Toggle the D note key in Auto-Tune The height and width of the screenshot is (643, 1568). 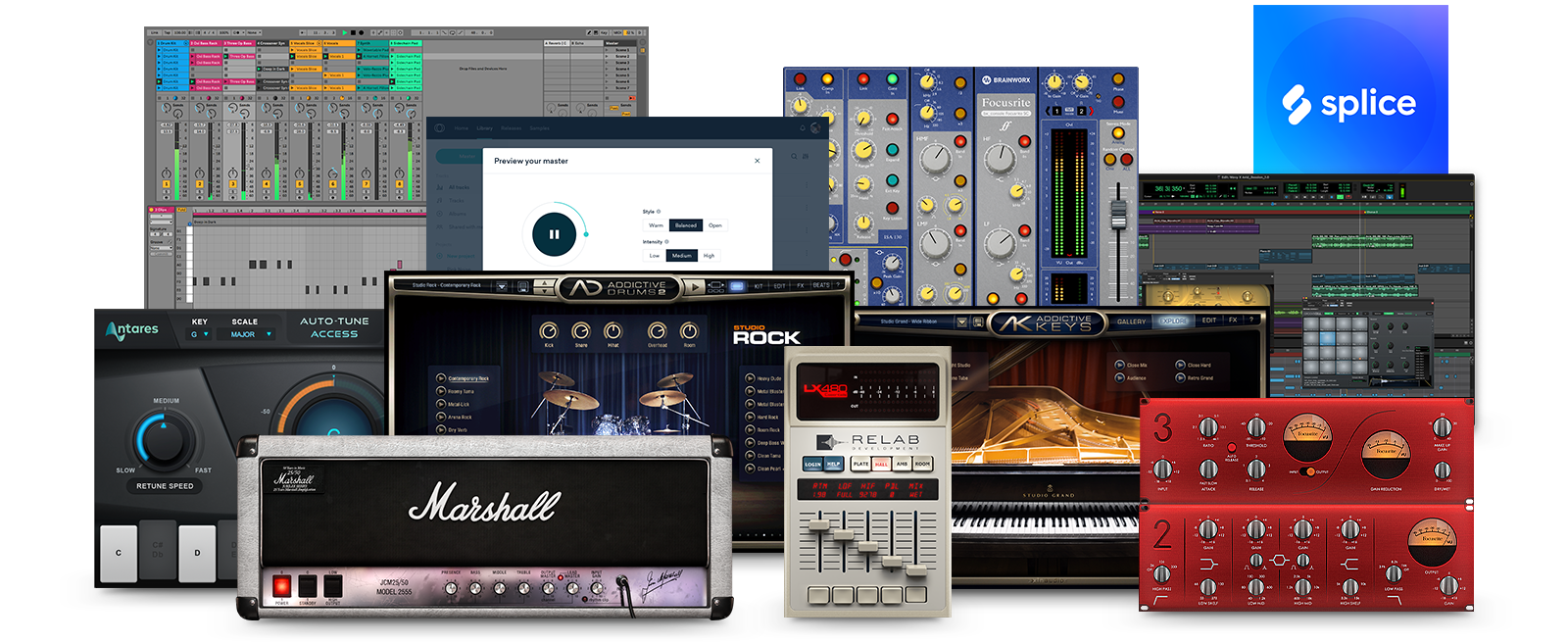pyautogui.click(x=197, y=553)
